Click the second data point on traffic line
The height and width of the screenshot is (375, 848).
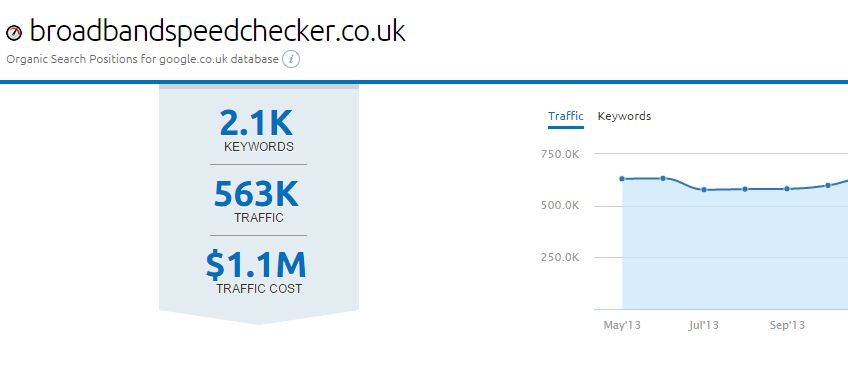663,179
